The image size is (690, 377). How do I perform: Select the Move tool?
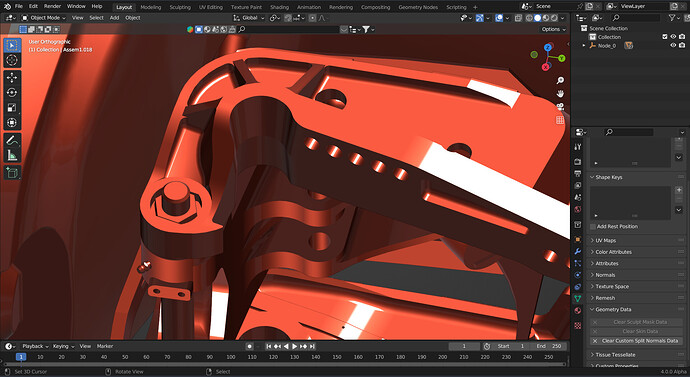(12, 78)
